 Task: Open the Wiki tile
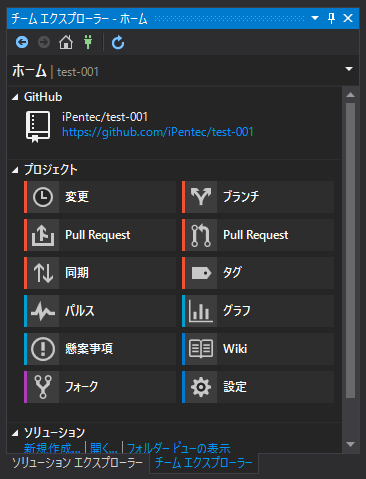tap(258, 349)
